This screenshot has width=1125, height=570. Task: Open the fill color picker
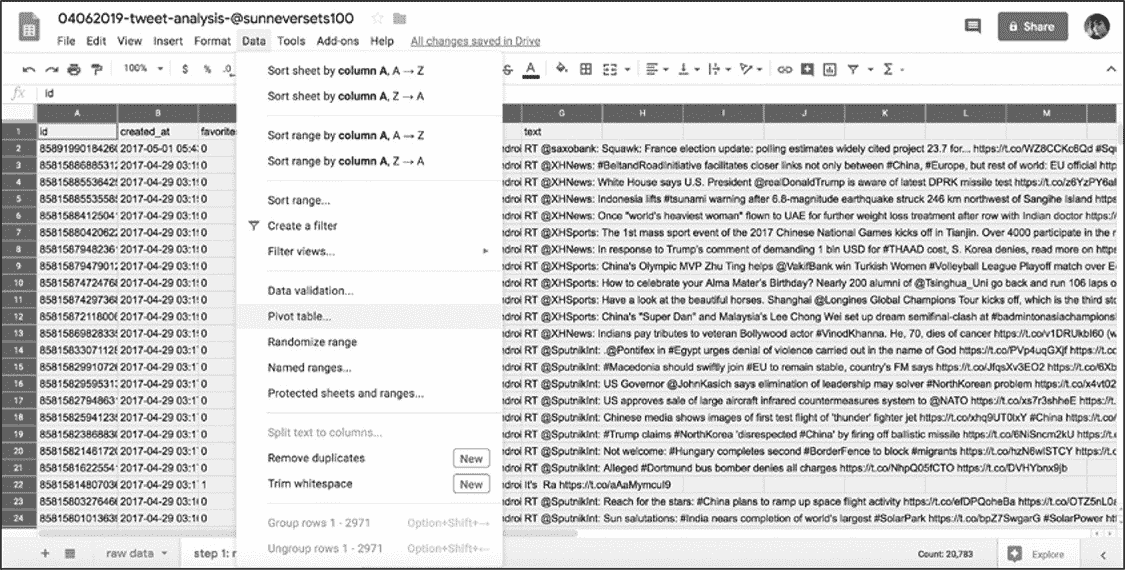pyautogui.click(x=561, y=70)
